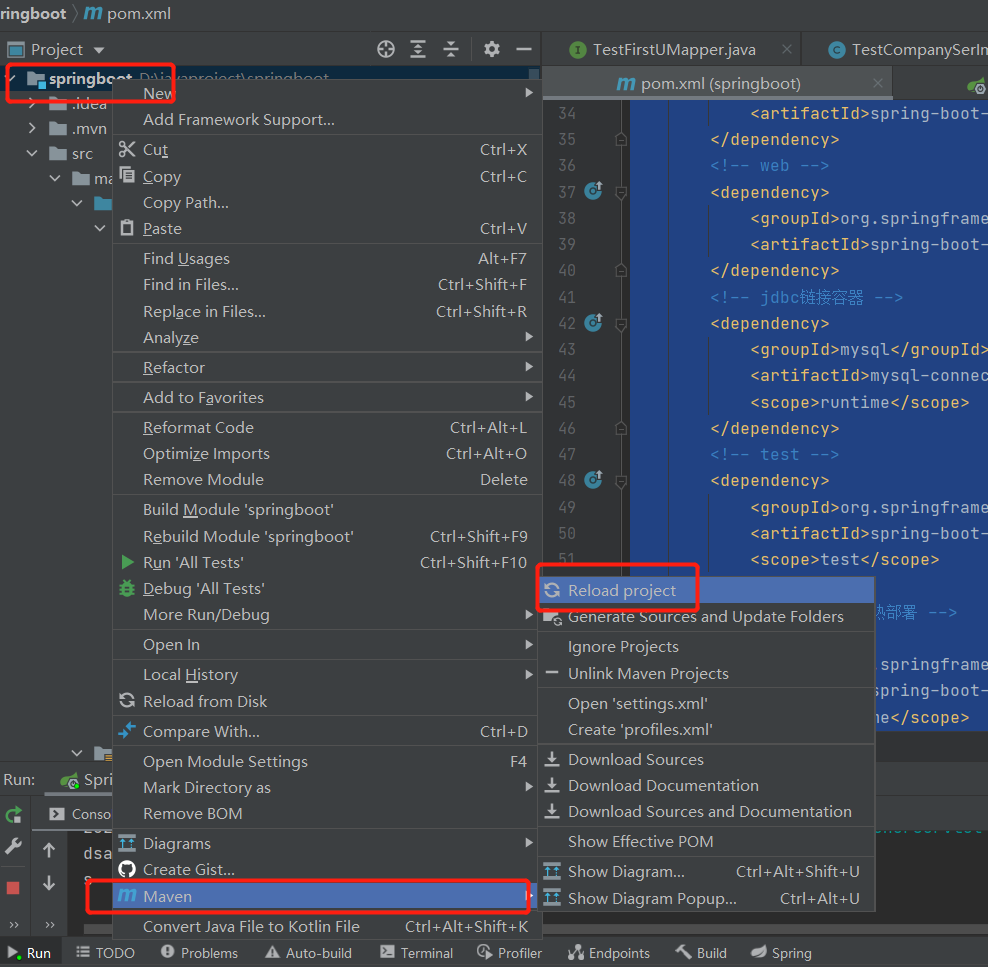This screenshot has width=988, height=967.
Task: Click the rerun icon in Run panel
Action: [14, 815]
